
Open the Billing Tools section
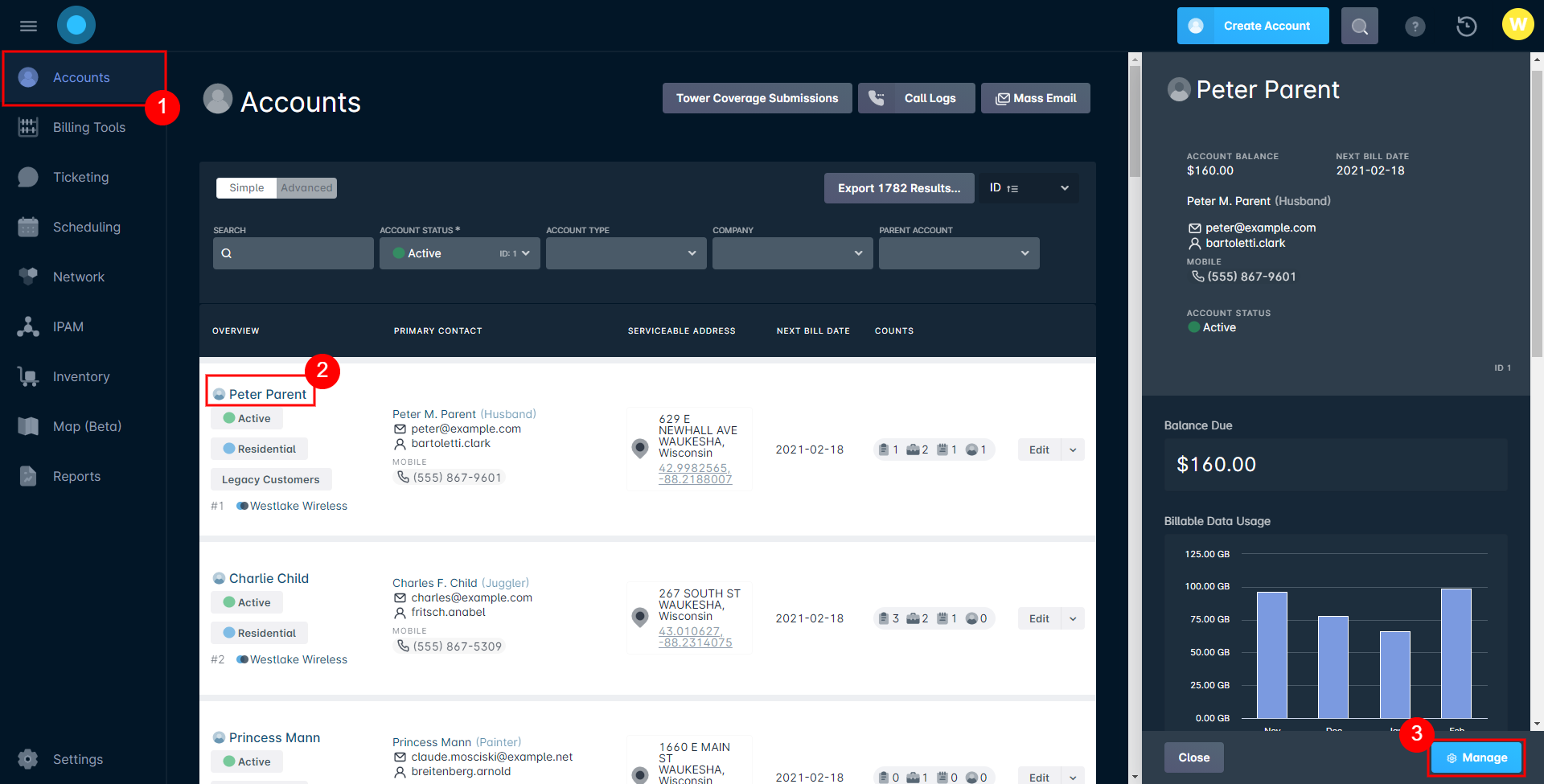88,127
